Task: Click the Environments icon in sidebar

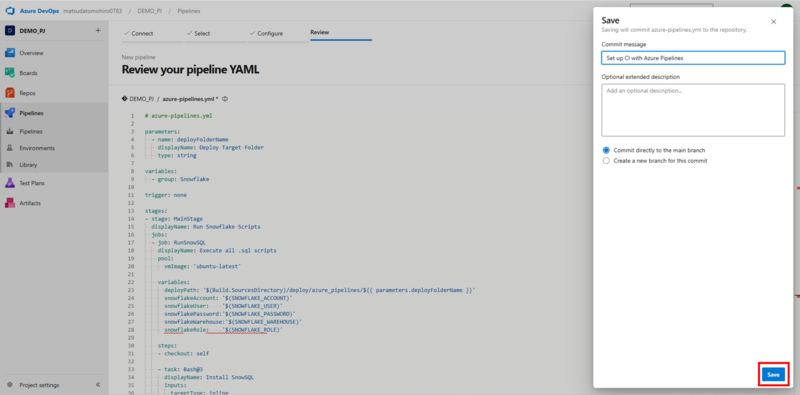Action: tap(10, 148)
